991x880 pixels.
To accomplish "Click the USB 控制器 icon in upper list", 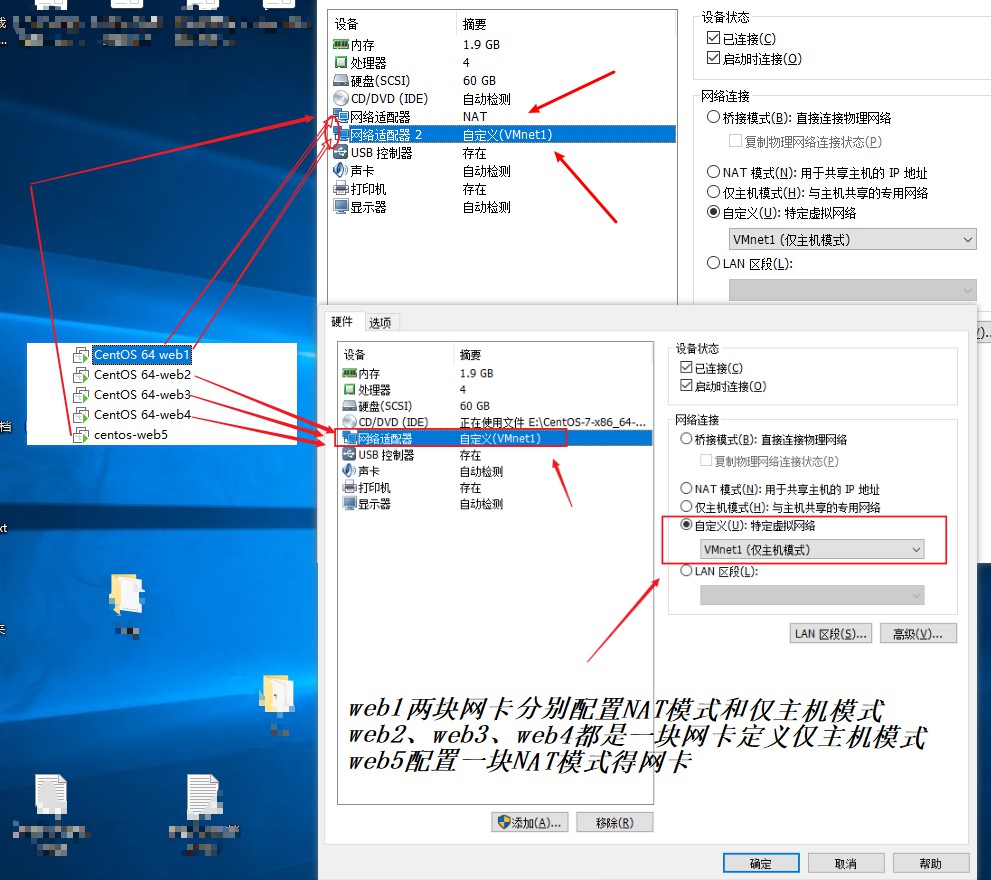I will tap(341, 152).
